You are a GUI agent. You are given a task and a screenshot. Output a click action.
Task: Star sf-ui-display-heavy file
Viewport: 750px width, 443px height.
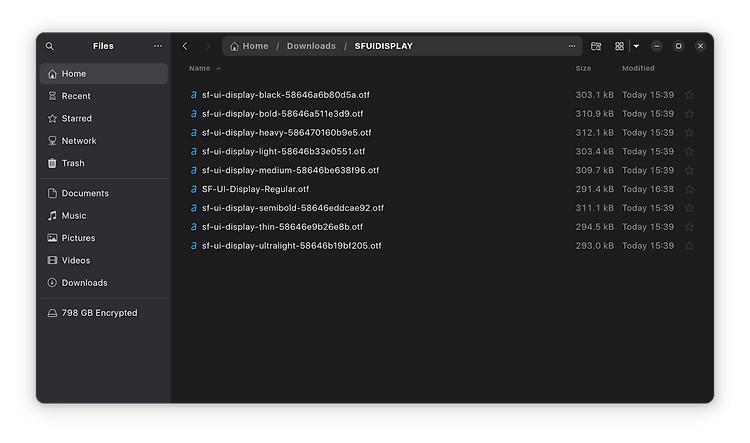[689, 133]
